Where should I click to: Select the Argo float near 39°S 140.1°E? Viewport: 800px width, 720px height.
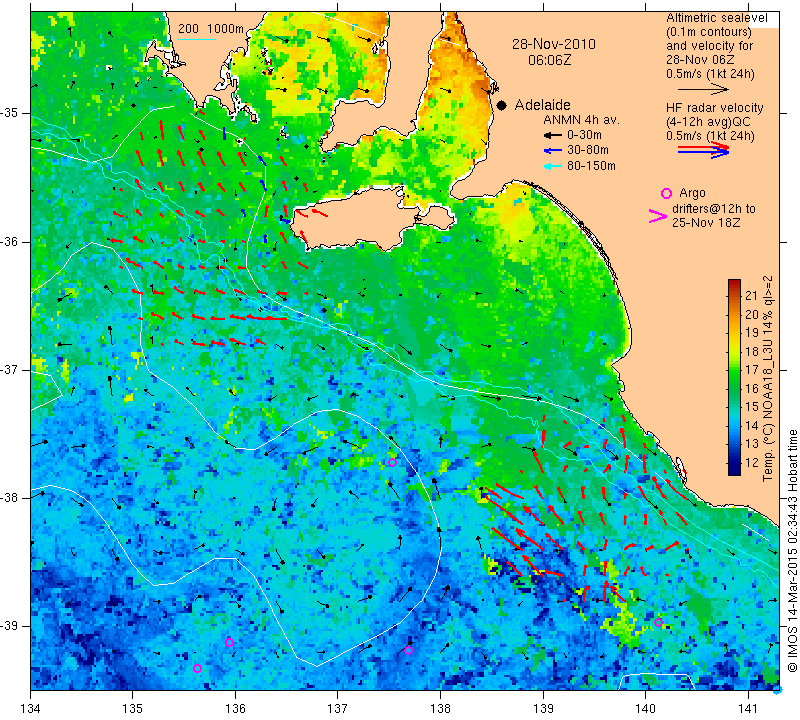(658, 623)
